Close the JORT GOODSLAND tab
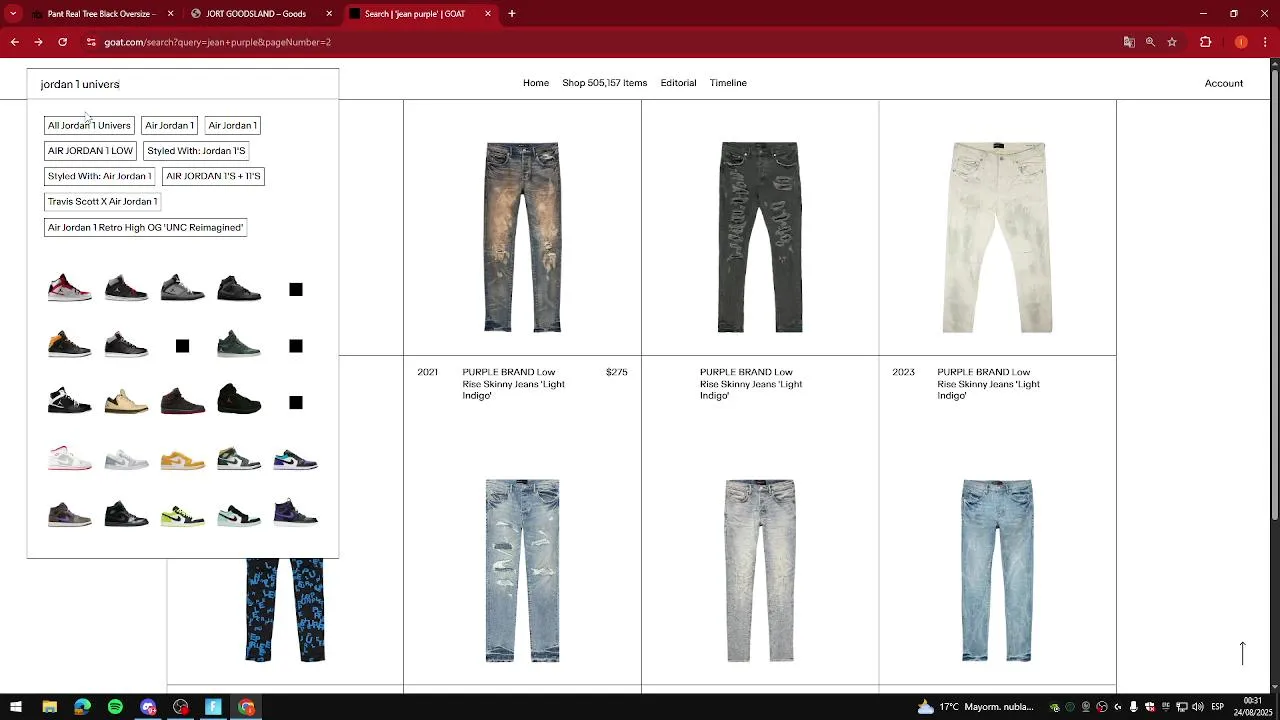Image resolution: width=1280 pixels, height=720 pixels. tap(329, 14)
